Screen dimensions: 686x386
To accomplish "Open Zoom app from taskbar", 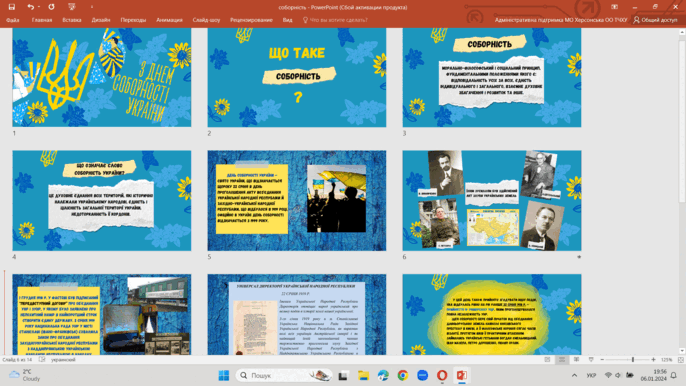I will 423,375.
